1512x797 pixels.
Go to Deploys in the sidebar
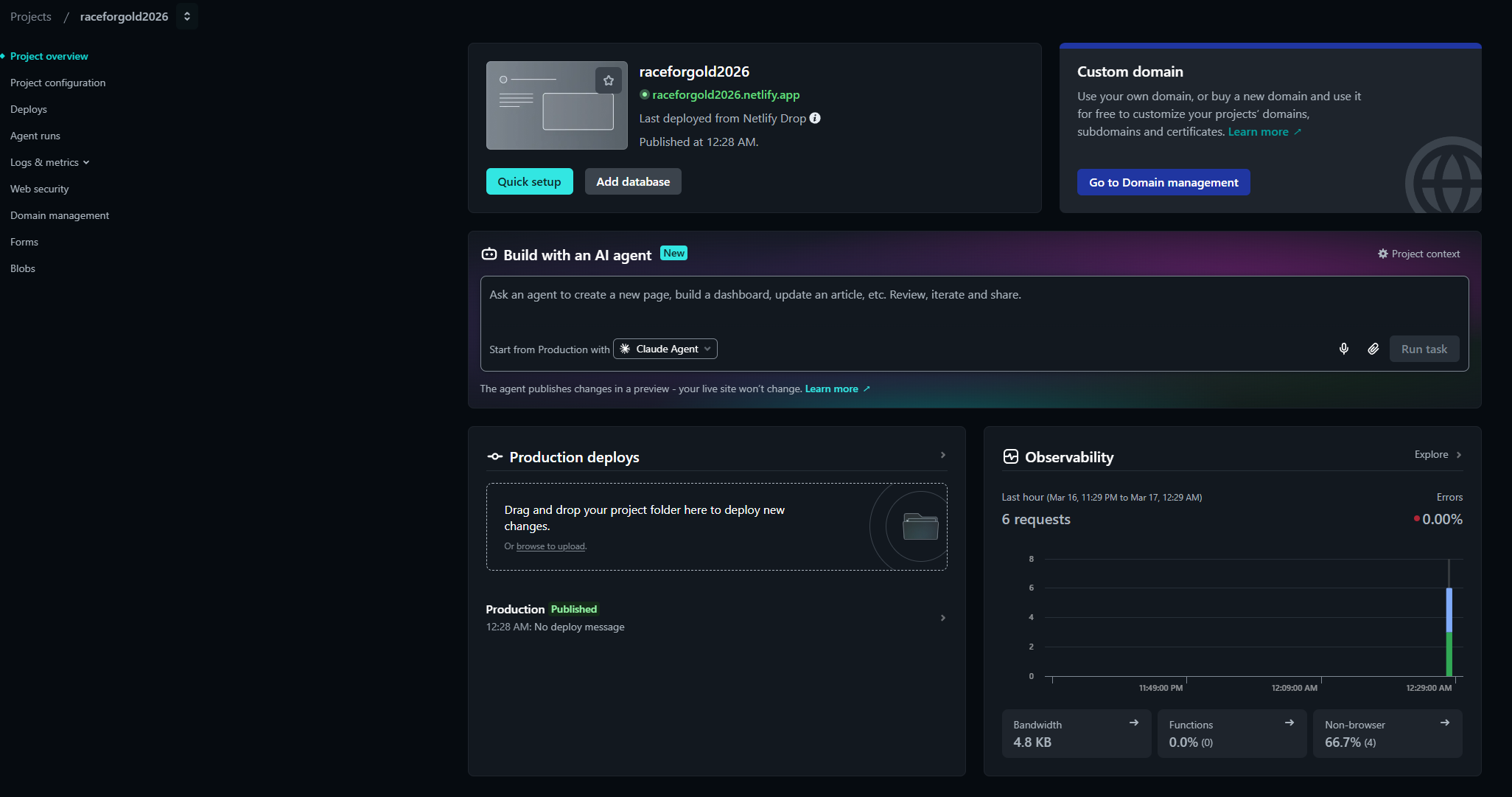pyautogui.click(x=29, y=109)
